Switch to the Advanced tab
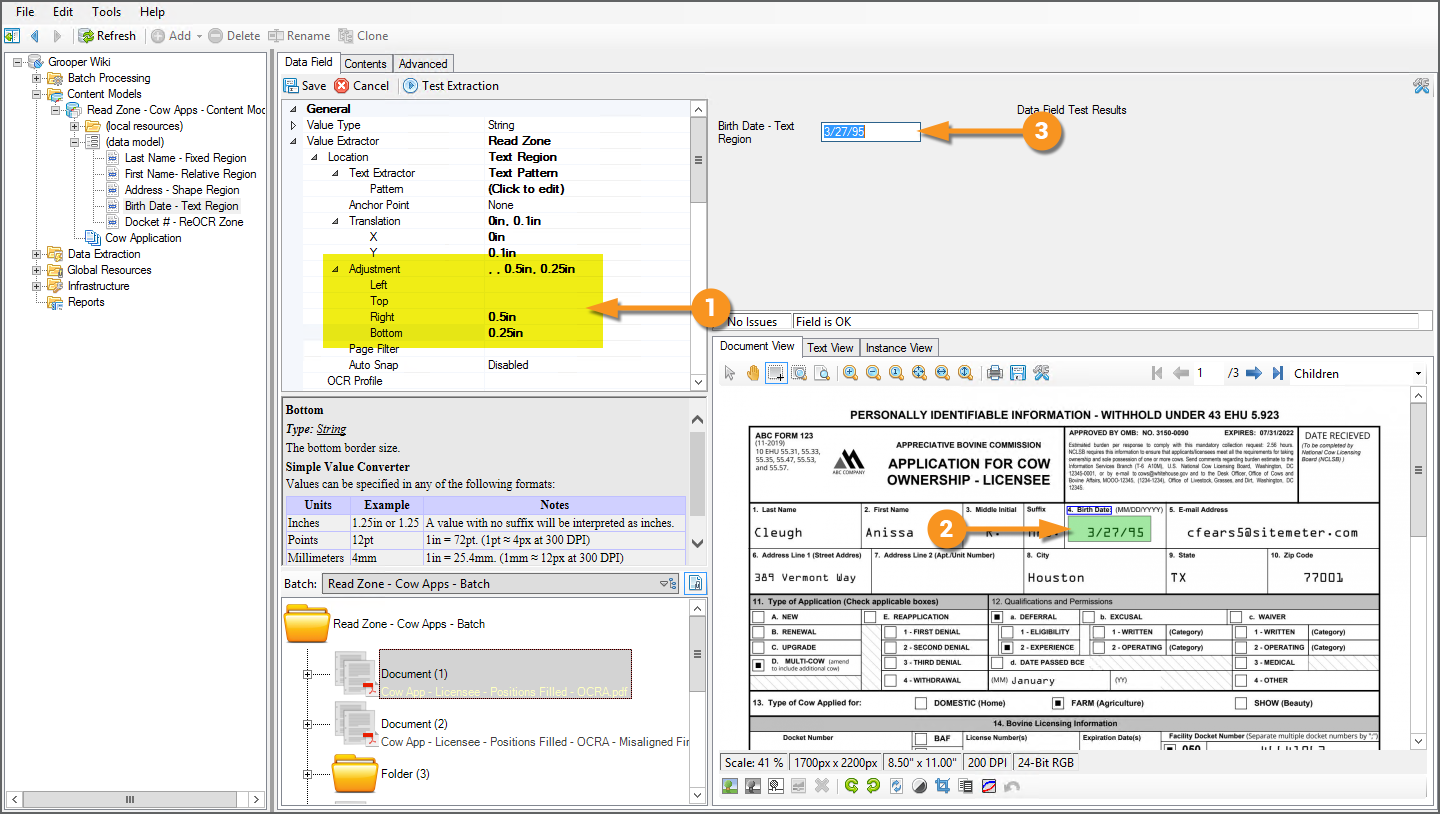1440x814 pixels. pyautogui.click(x=423, y=64)
